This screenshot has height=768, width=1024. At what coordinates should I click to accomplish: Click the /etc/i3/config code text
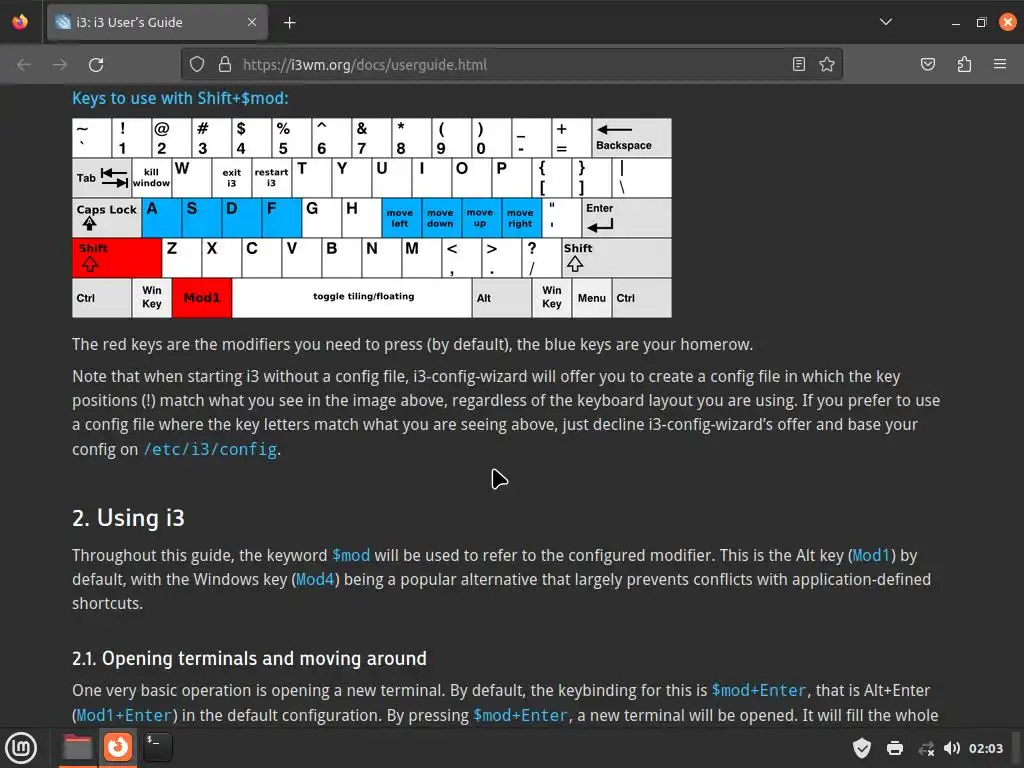point(210,449)
